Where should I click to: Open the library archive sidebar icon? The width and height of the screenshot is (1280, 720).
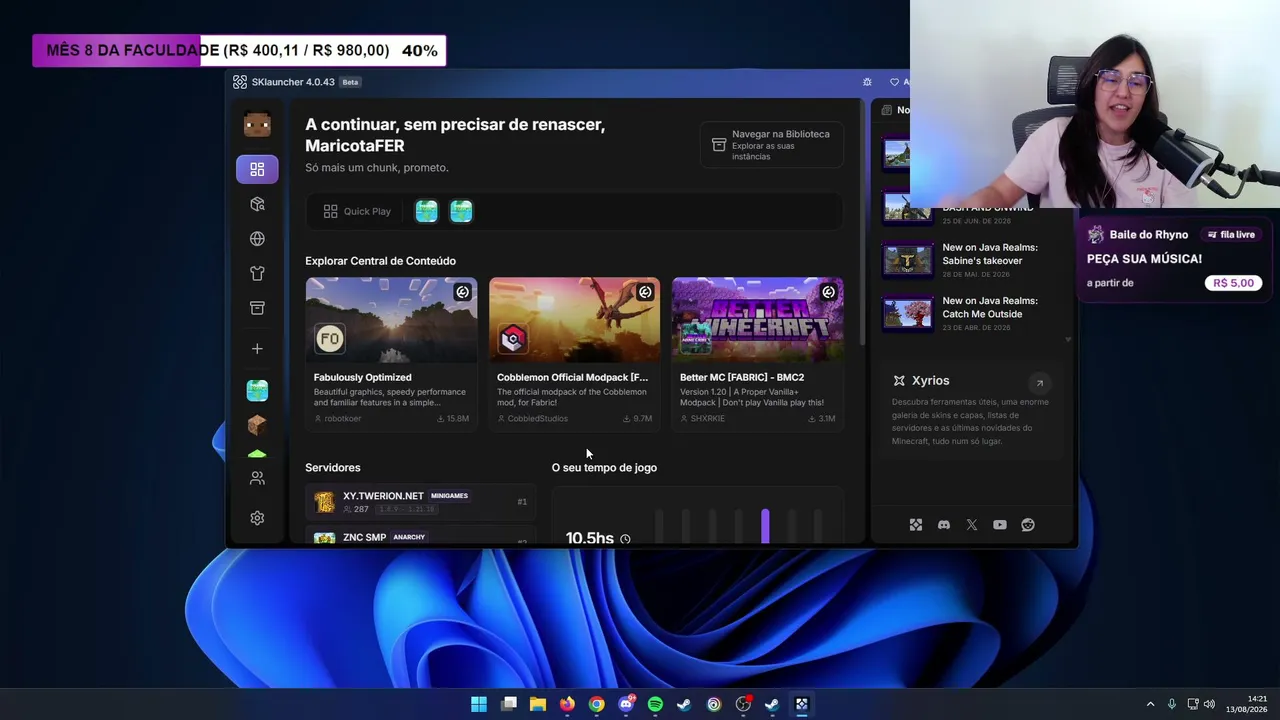coord(257,308)
